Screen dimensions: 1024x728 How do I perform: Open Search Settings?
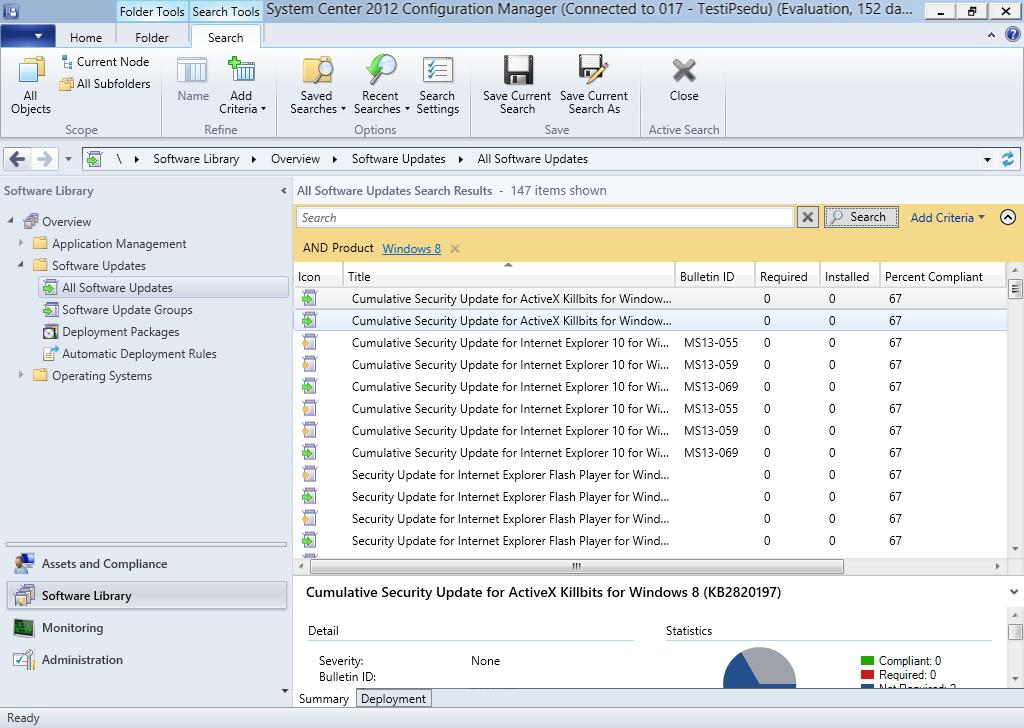tap(438, 86)
